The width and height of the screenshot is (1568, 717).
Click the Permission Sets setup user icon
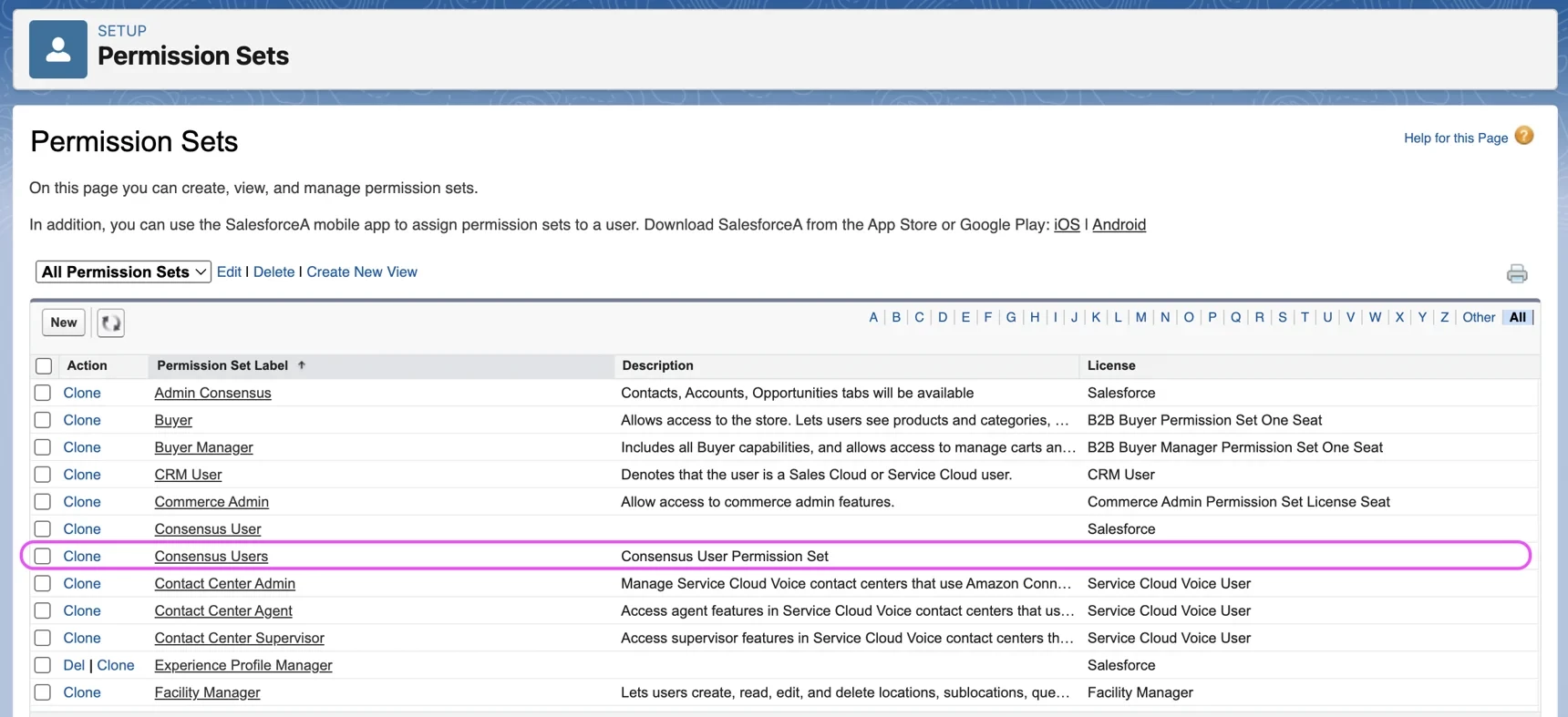(58, 49)
